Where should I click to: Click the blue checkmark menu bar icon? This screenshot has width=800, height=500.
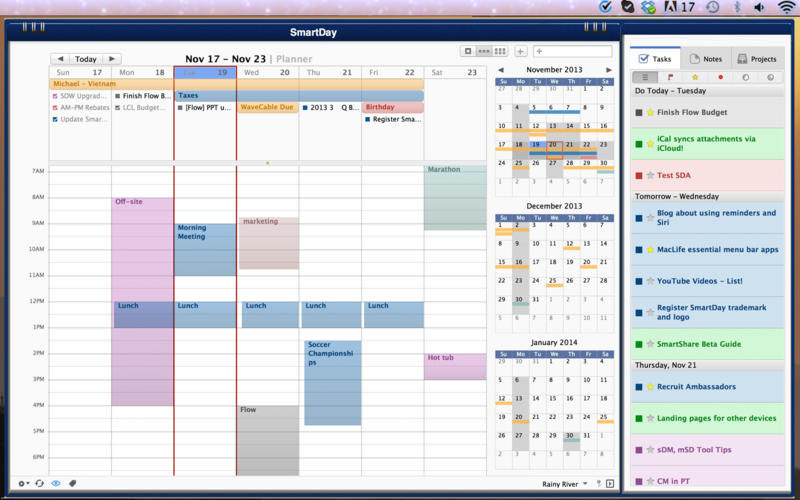(605, 7)
